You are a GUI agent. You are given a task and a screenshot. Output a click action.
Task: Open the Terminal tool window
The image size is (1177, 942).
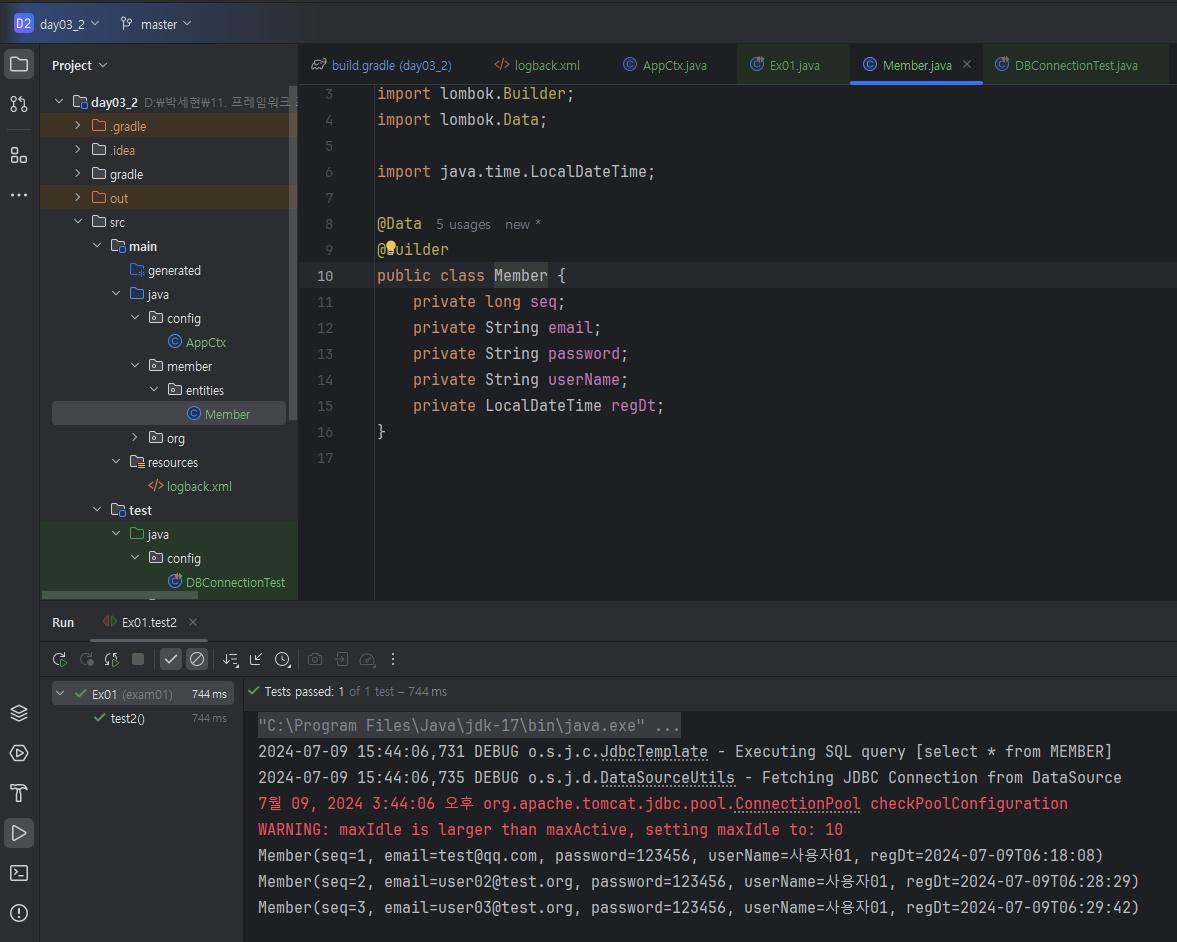(19, 872)
